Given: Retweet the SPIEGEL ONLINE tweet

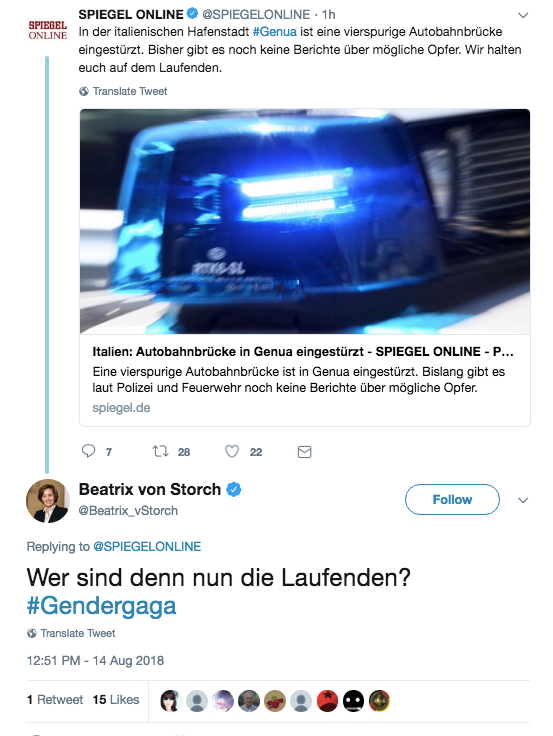Looking at the screenshot, I should pos(161,451).
